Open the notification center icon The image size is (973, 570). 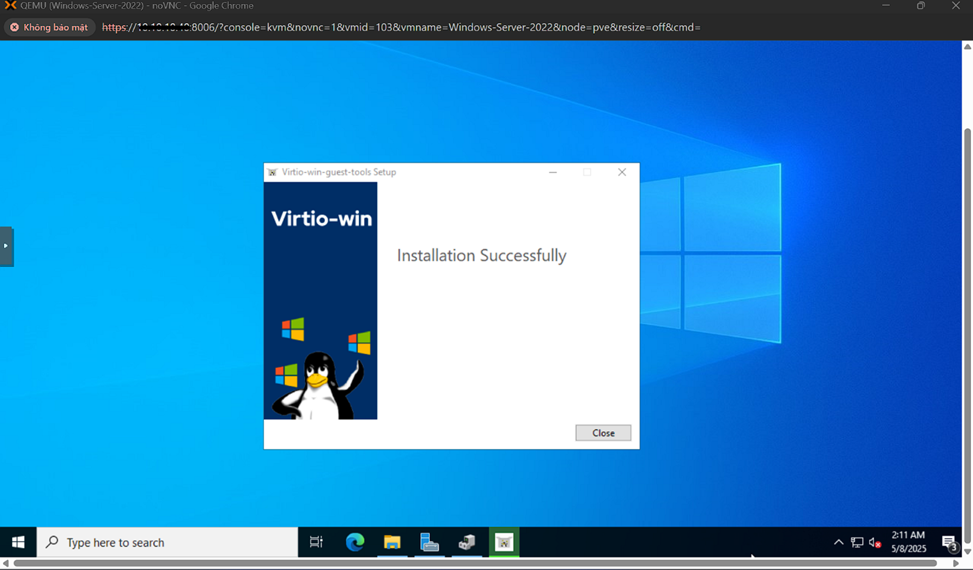tap(950, 542)
